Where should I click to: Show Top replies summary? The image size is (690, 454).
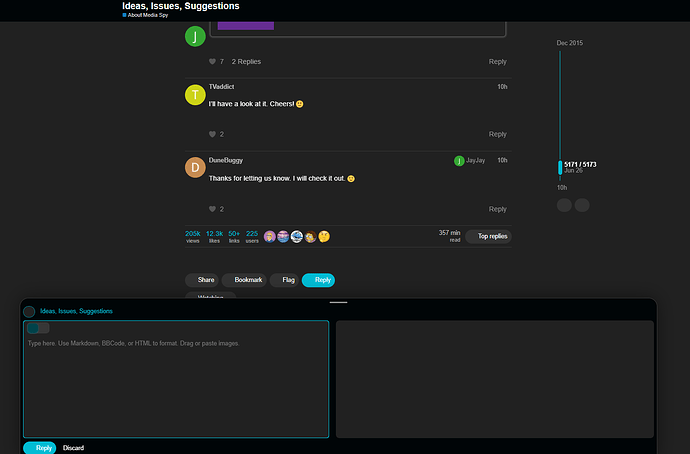click(x=488, y=236)
